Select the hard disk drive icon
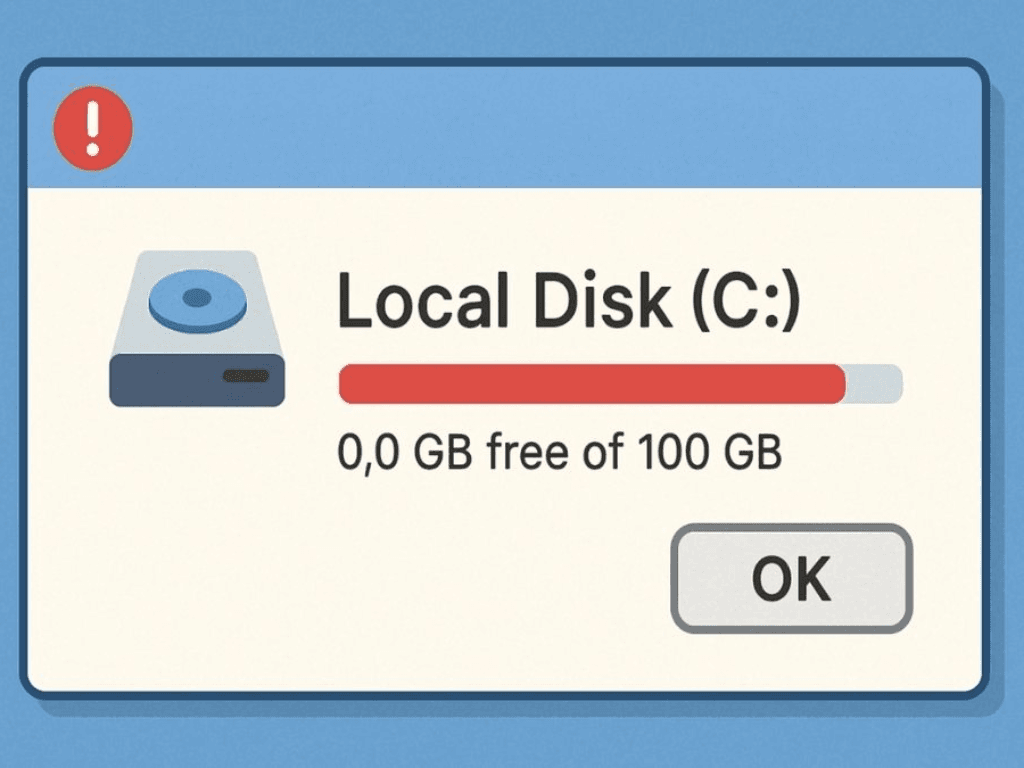Viewport: 1024px width, 768px height. pyautogui.click(x=197, y=330)
